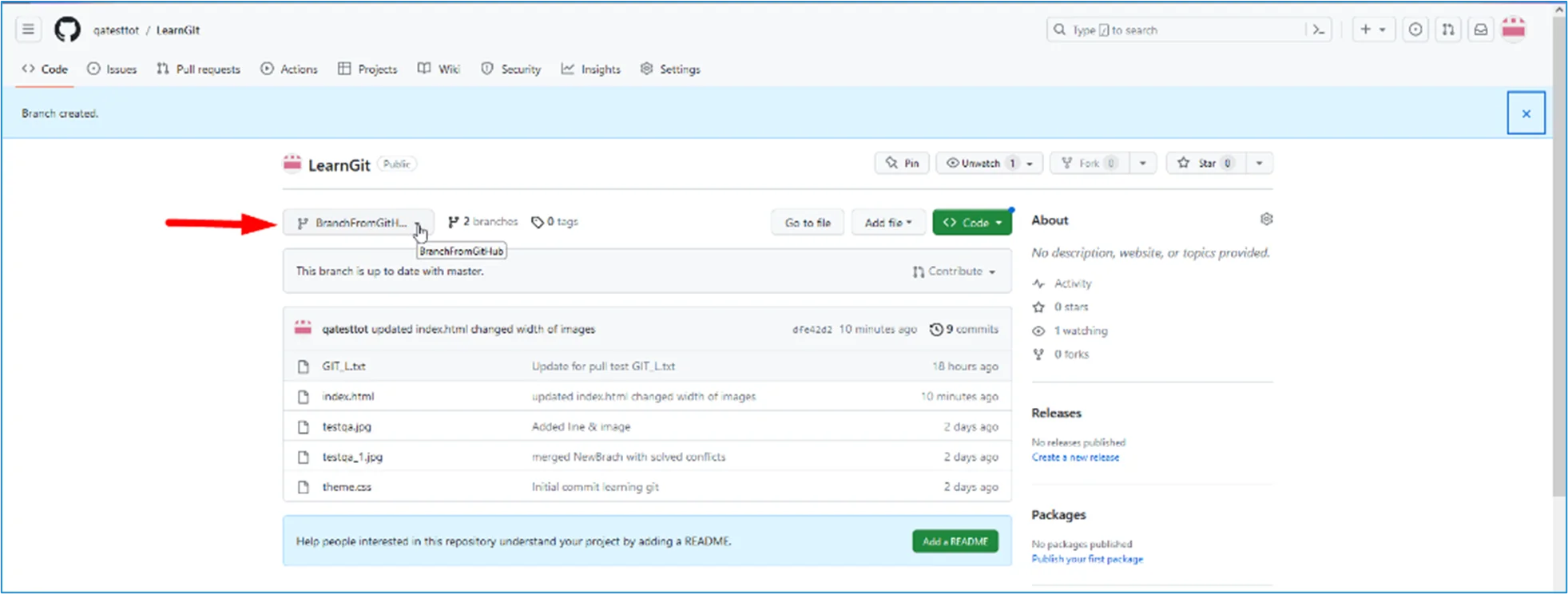Open the Issues icon in top header
1568x594 pixels.
click(x=1415, y=30)
